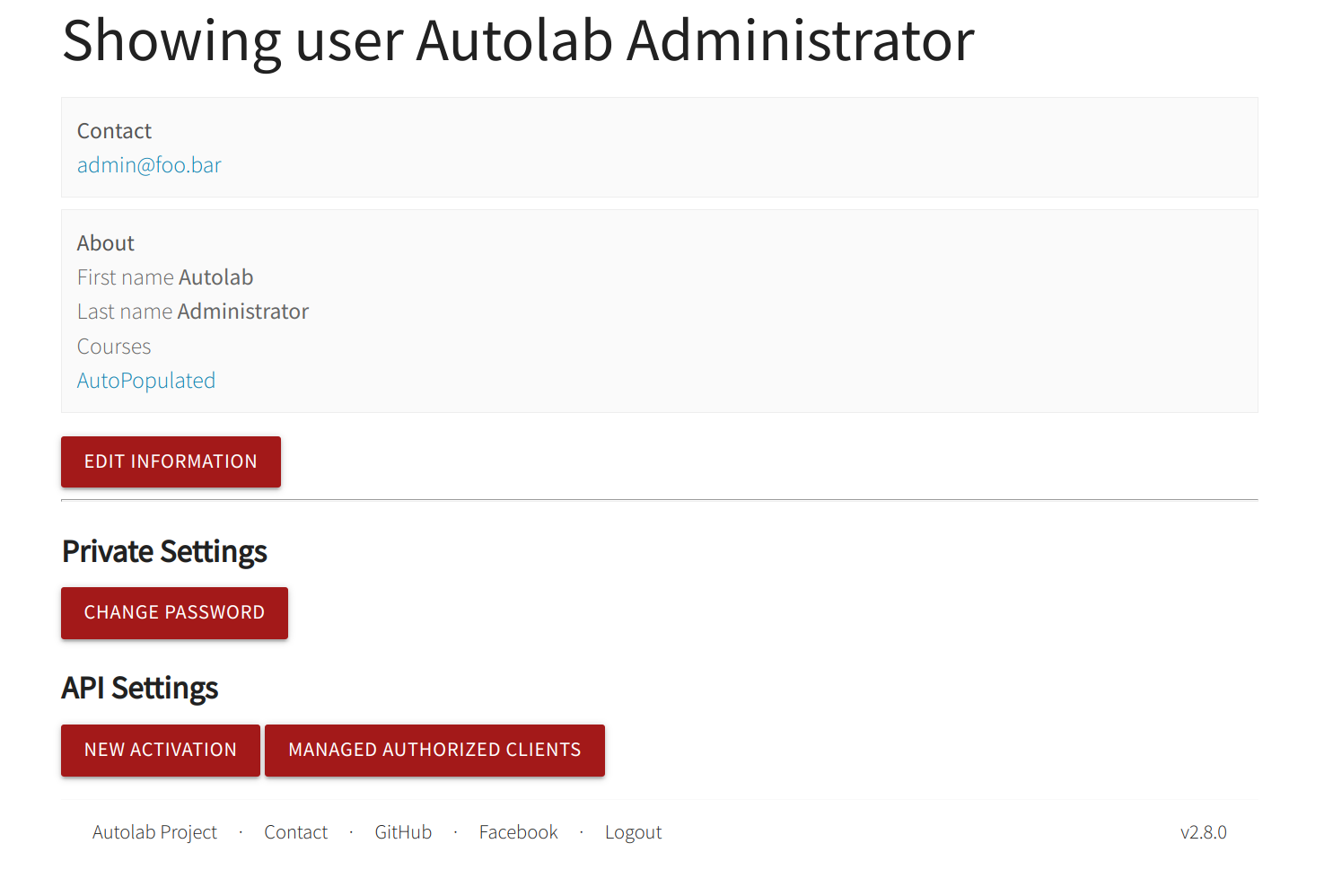Click the v2.8.0 version label
1324x896 pixels.
[x=1204, y=832]
